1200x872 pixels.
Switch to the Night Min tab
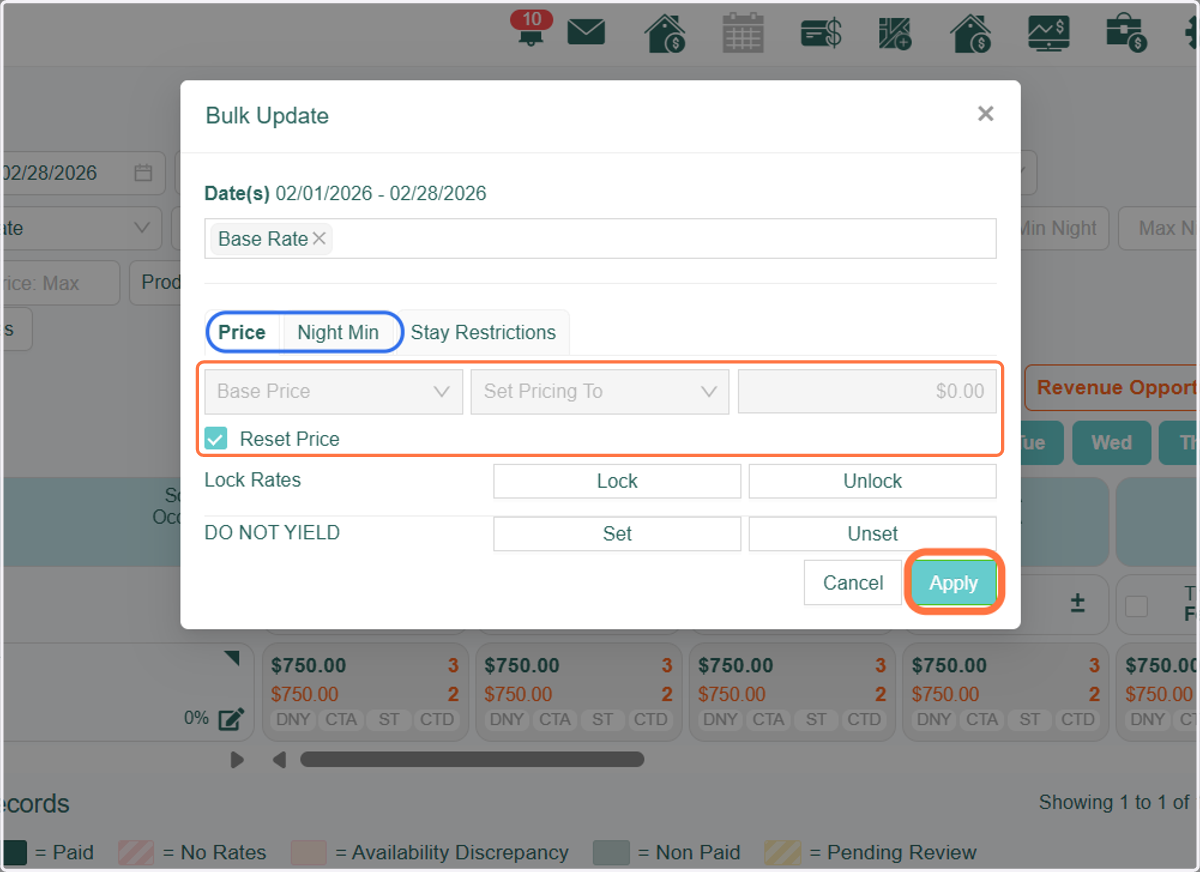click(338, 332)
